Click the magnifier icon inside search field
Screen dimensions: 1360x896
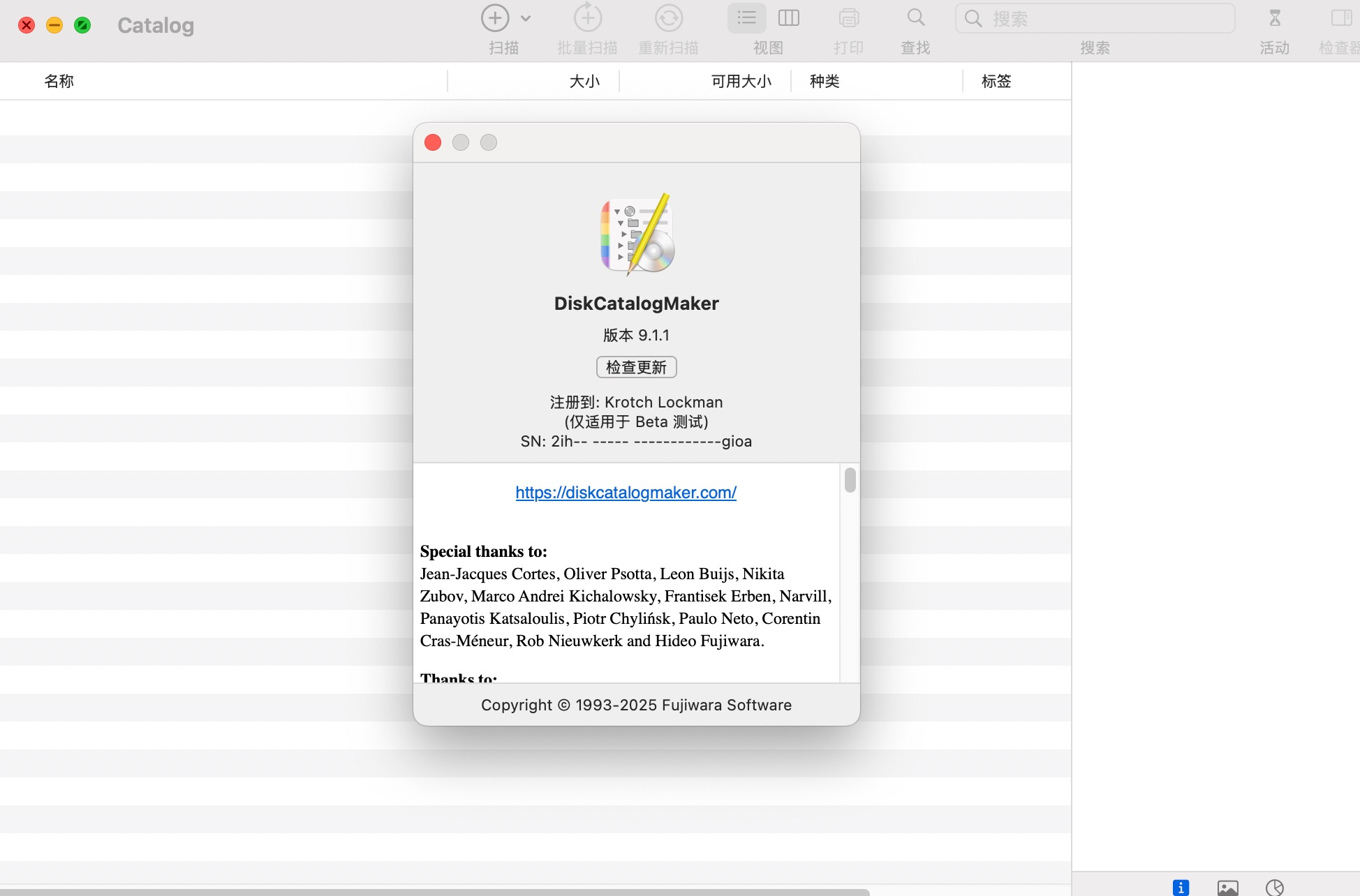pyautogui.click(x=973, y=18)
